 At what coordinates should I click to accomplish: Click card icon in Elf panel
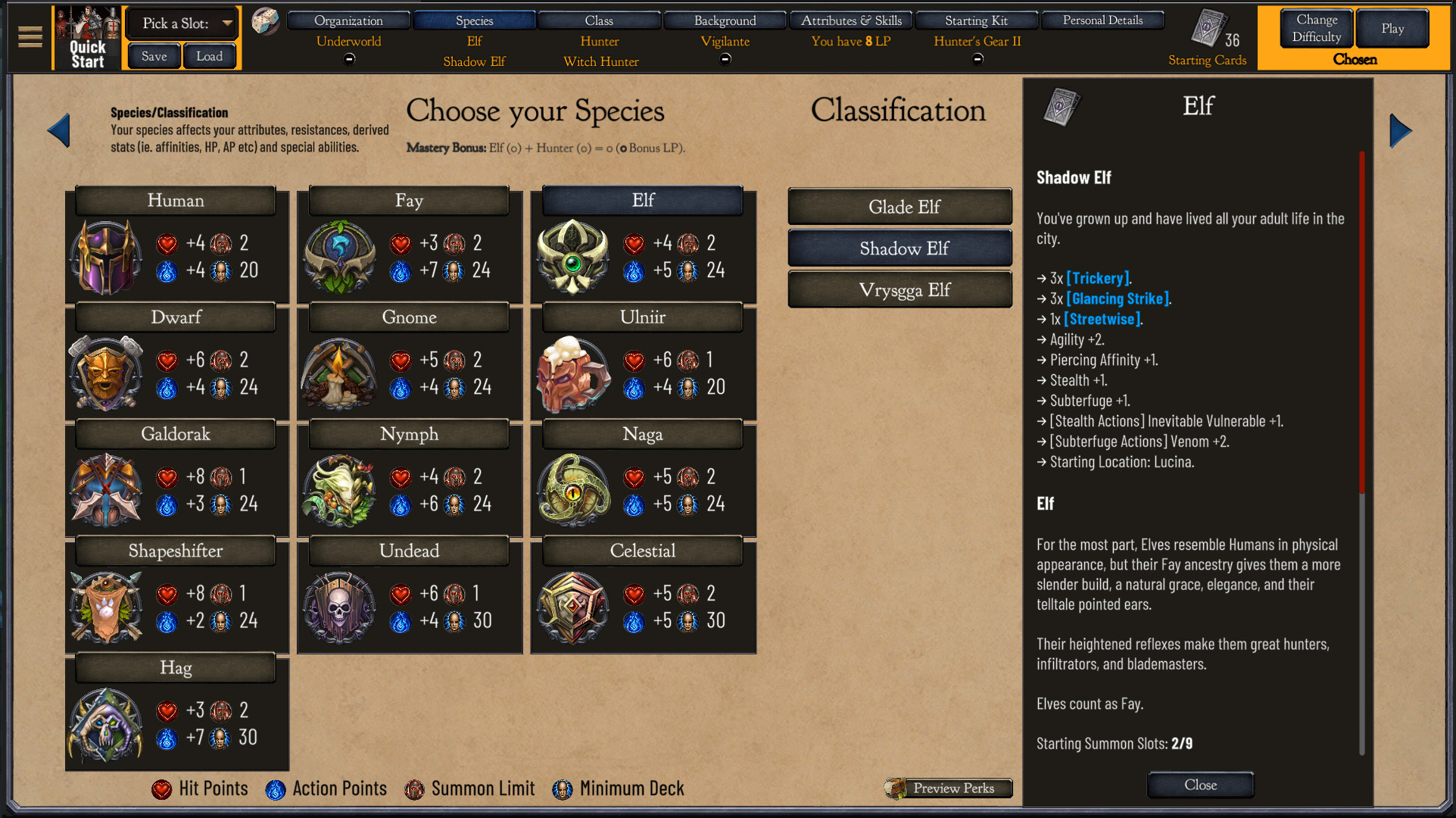[1062, 107]
